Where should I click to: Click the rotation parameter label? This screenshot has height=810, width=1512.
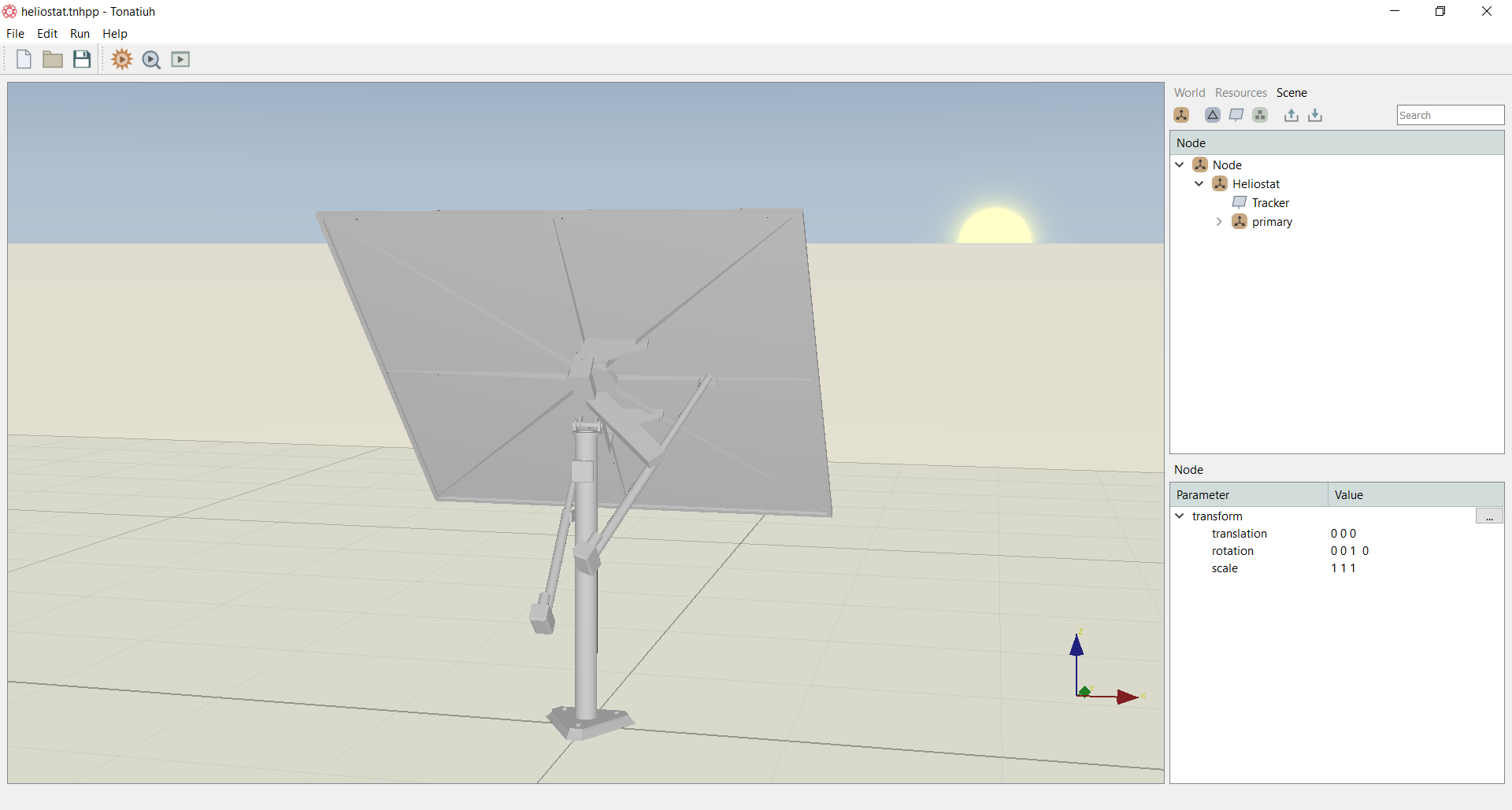pyautogui.click(x=1232, y=551)
